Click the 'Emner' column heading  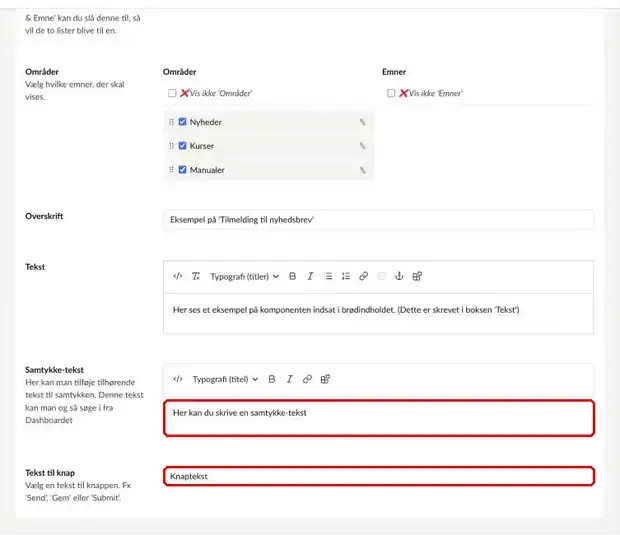(394, 72)
